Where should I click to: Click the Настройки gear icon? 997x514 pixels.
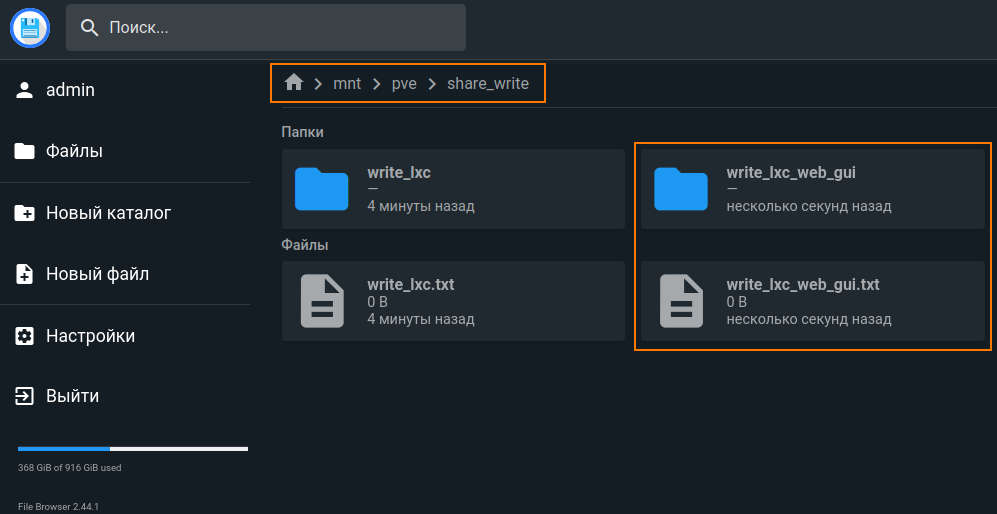pos(25,336)
